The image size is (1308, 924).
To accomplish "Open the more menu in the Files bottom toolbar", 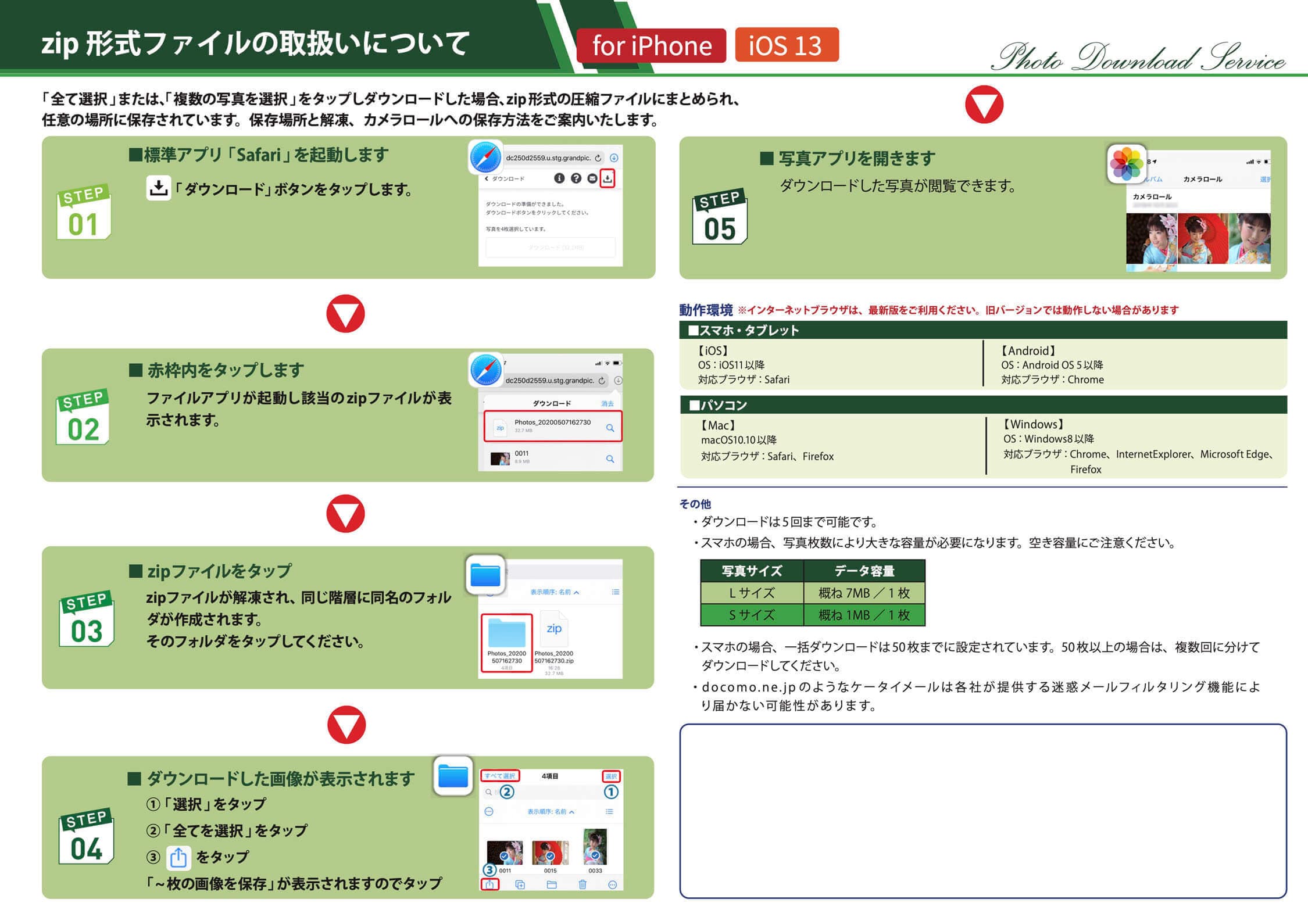I will pos(613,886).
